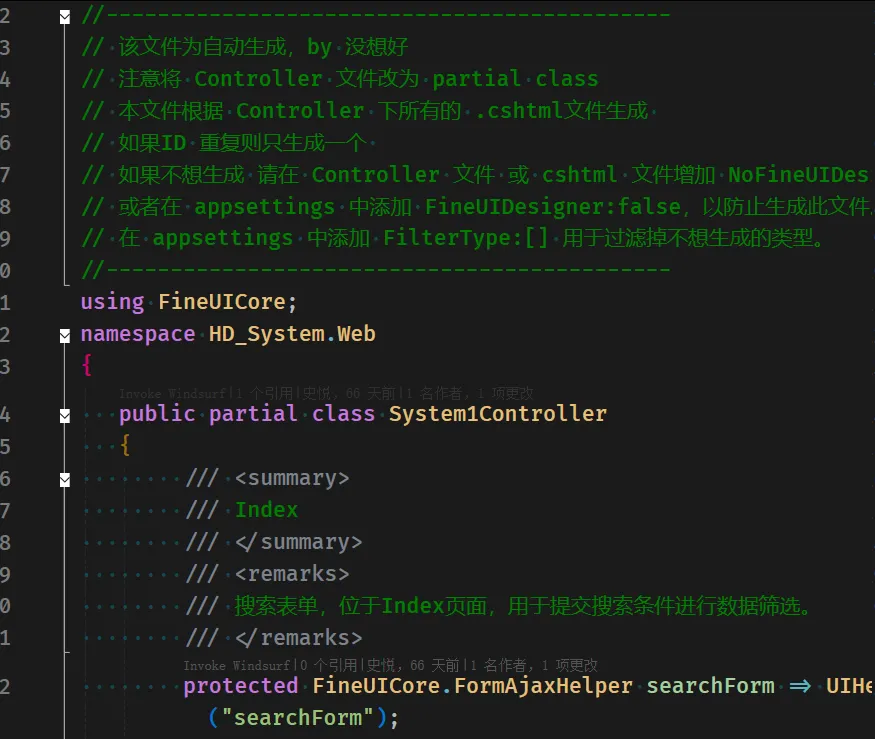Collapse the System1Controller class block
The image size is (875, 739).
point(65,415)
